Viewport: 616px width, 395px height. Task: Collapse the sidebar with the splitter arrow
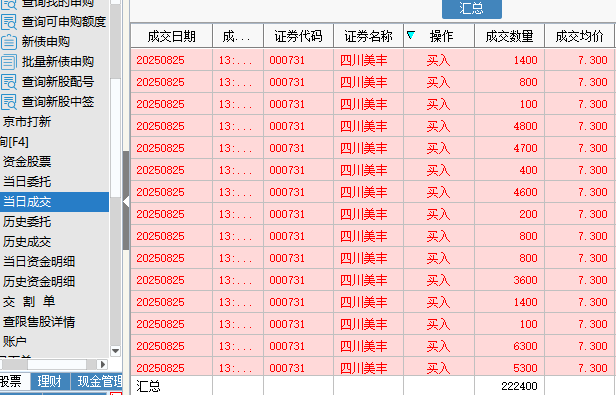(x=126, y=201)
